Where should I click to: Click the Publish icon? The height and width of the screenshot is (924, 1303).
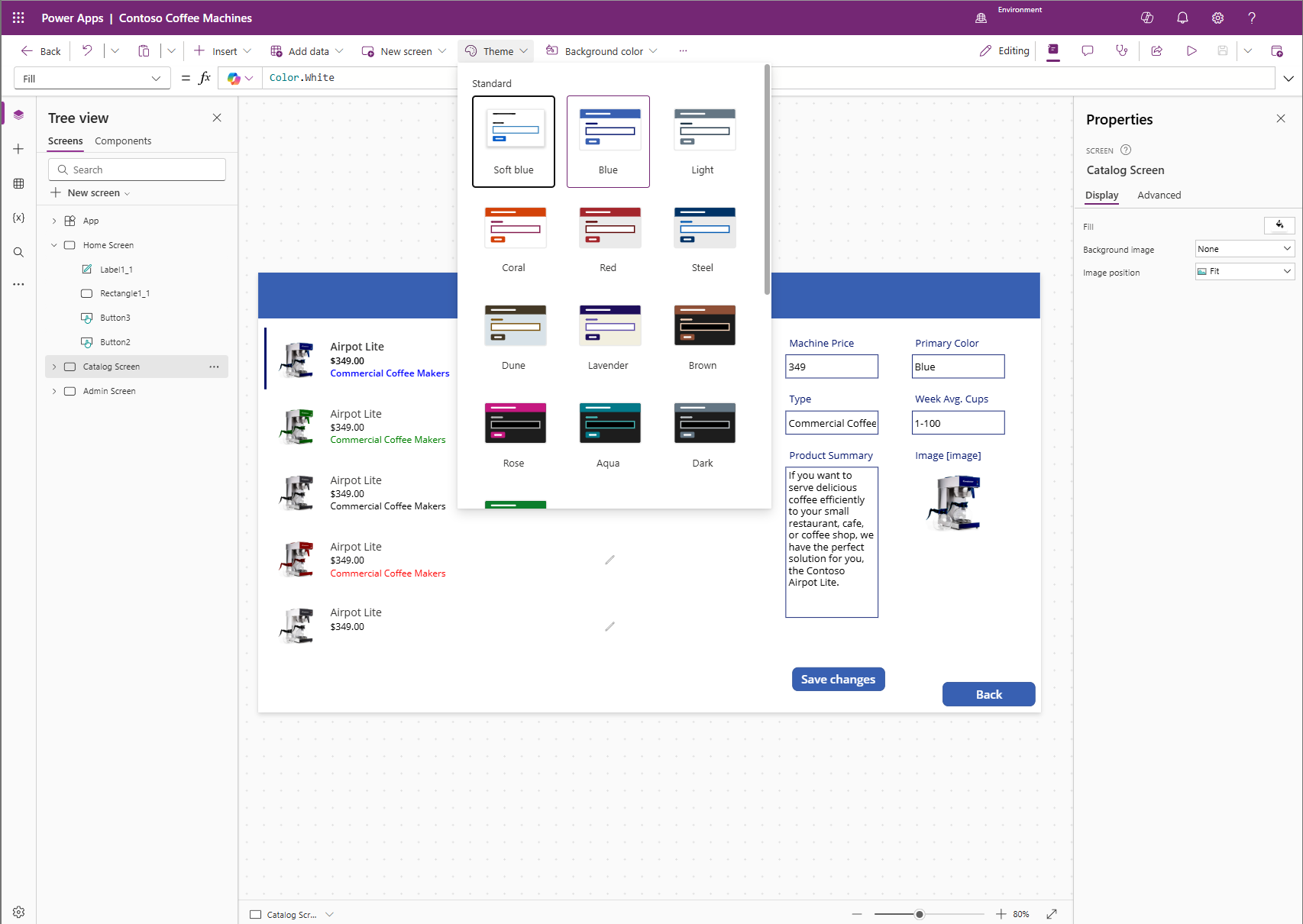(x=1277, y=51)
